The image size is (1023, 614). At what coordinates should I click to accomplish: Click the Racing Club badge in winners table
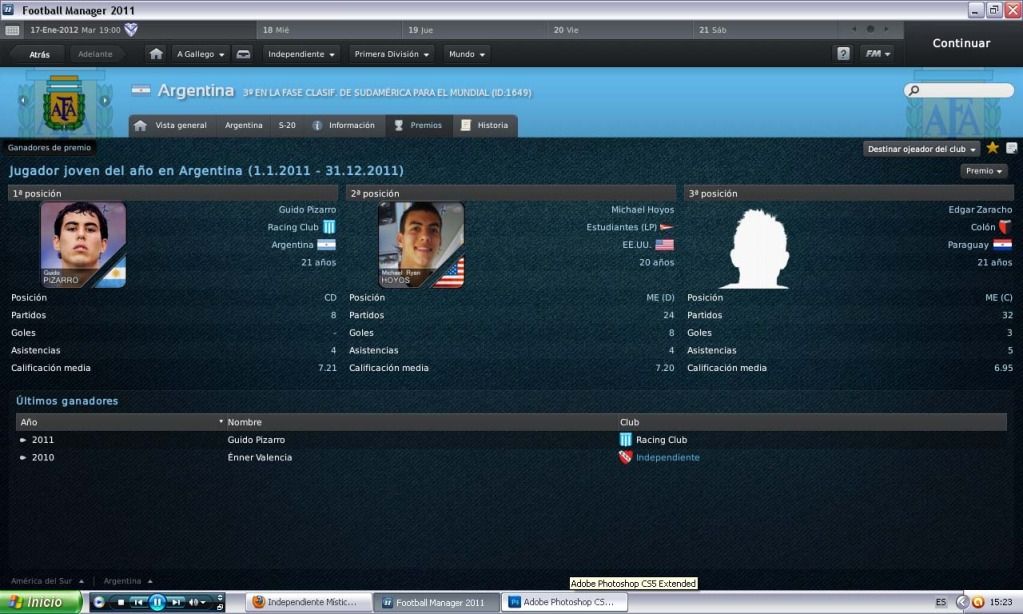click(626, 440)
